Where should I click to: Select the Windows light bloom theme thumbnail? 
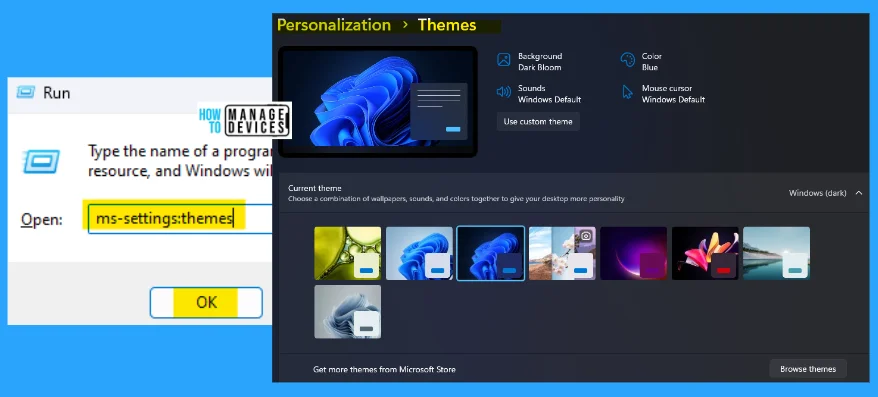click(419, 253)
